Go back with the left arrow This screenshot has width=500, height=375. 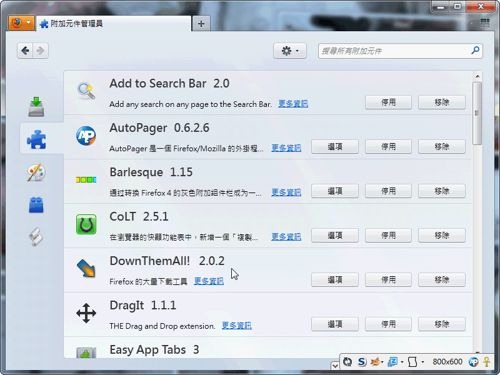pyautogui.click(x=25, y=51)
